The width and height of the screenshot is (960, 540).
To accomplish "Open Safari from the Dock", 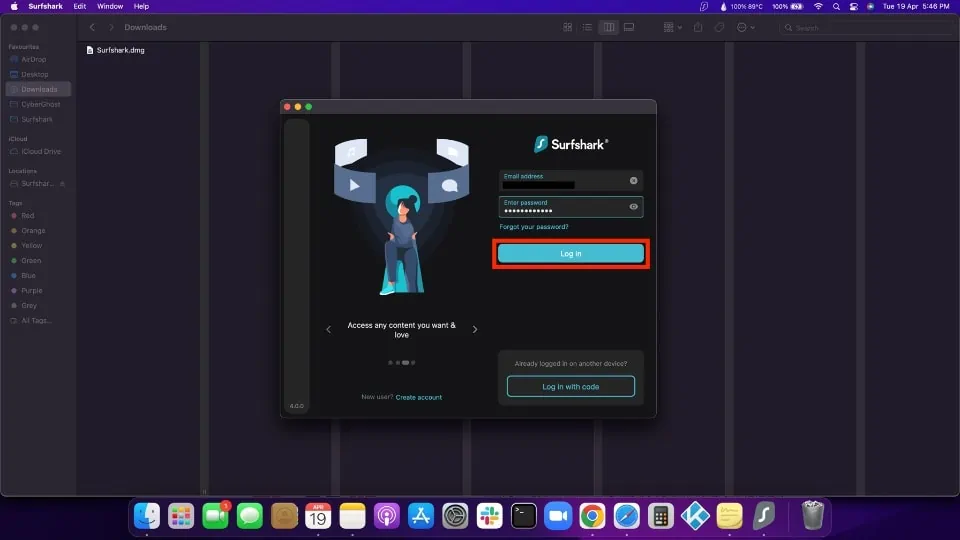I will pos(626,516).
